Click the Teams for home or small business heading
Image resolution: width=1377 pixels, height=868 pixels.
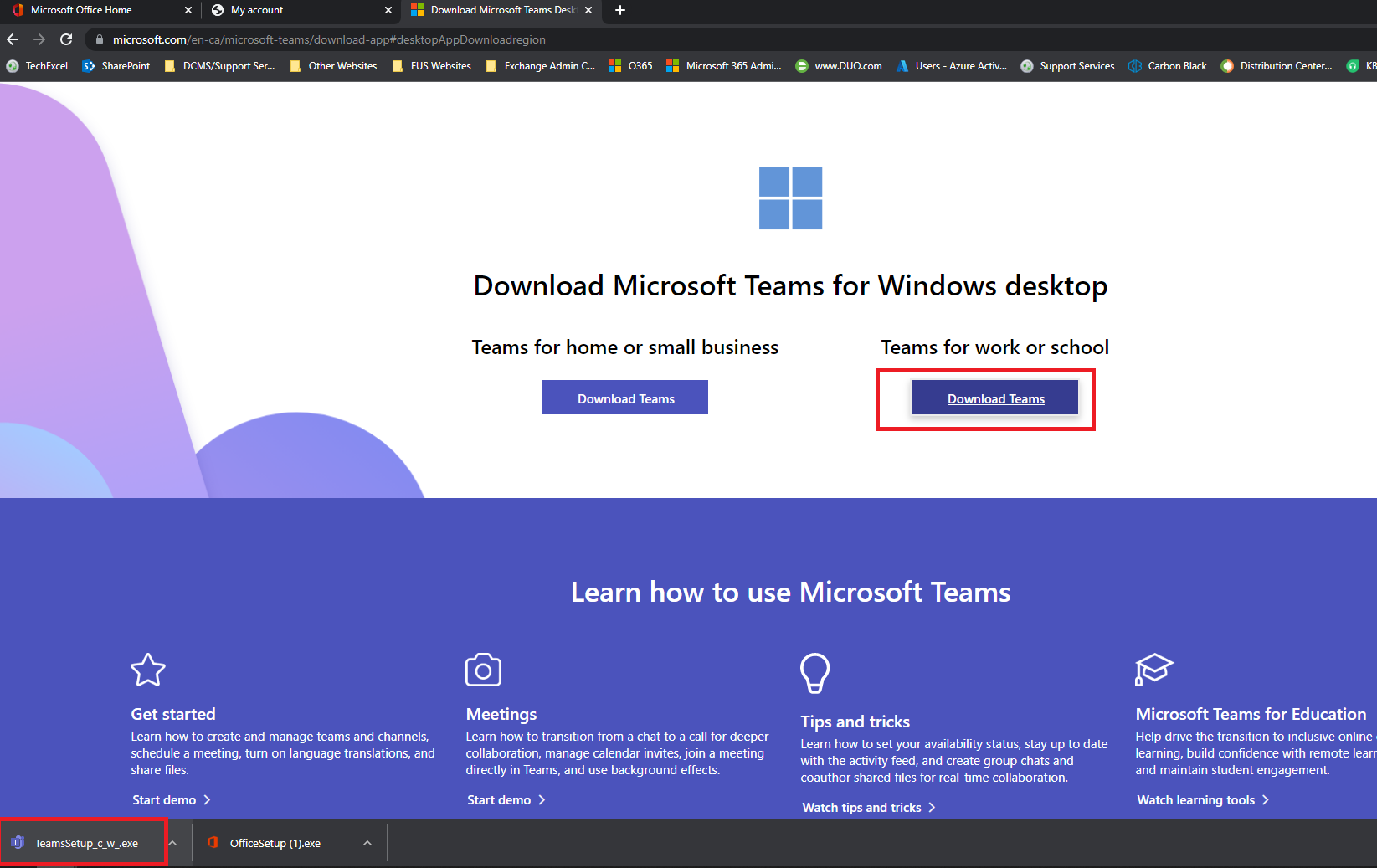coord(625,347)
